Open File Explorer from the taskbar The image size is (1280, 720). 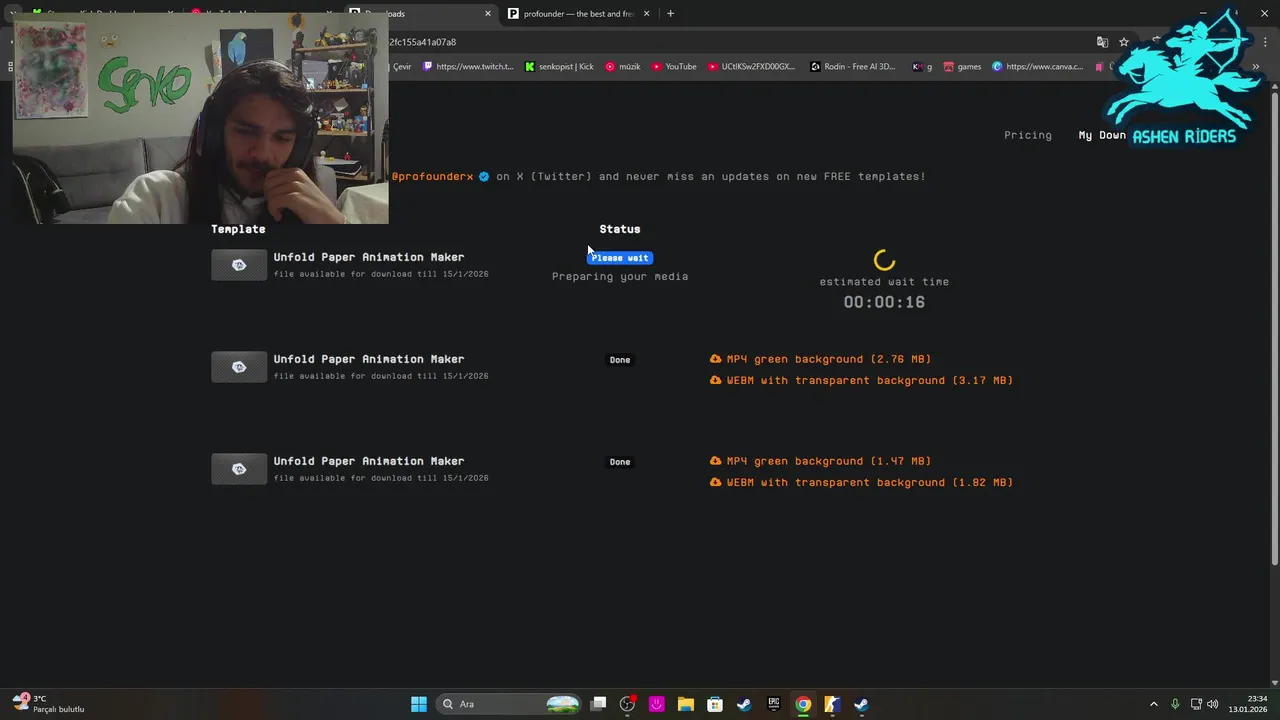pyautogui.click(x=686, y=704)
